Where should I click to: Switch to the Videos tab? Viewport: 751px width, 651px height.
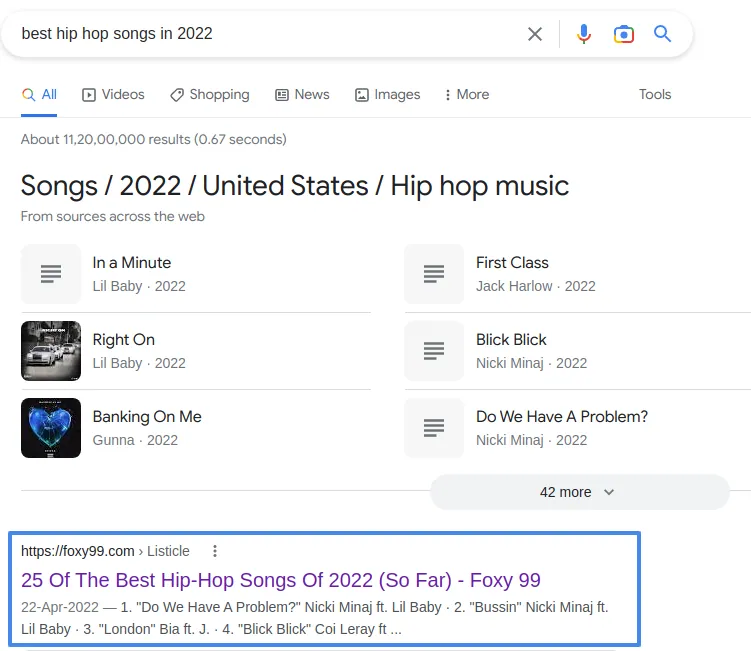[113, 94]
